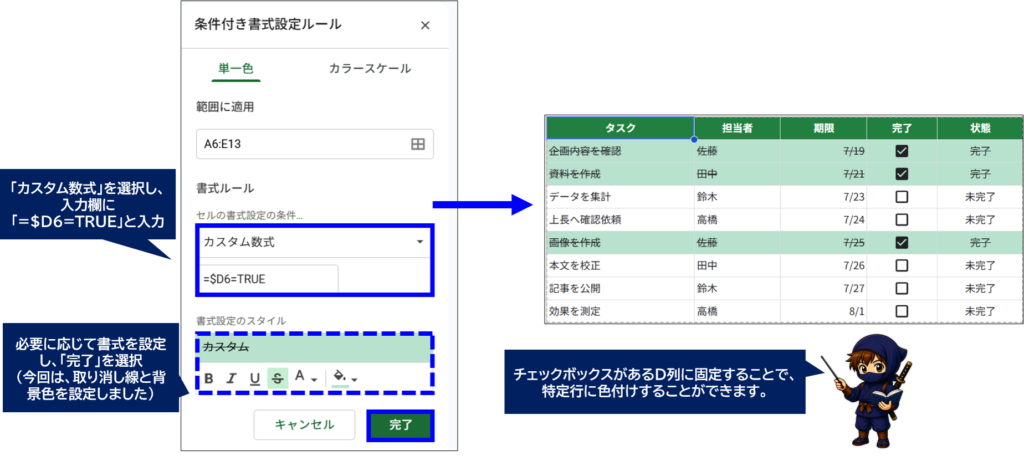Select the 7/19 due date cell
Screen dimensions: 1024x466
tap(824, 151)
